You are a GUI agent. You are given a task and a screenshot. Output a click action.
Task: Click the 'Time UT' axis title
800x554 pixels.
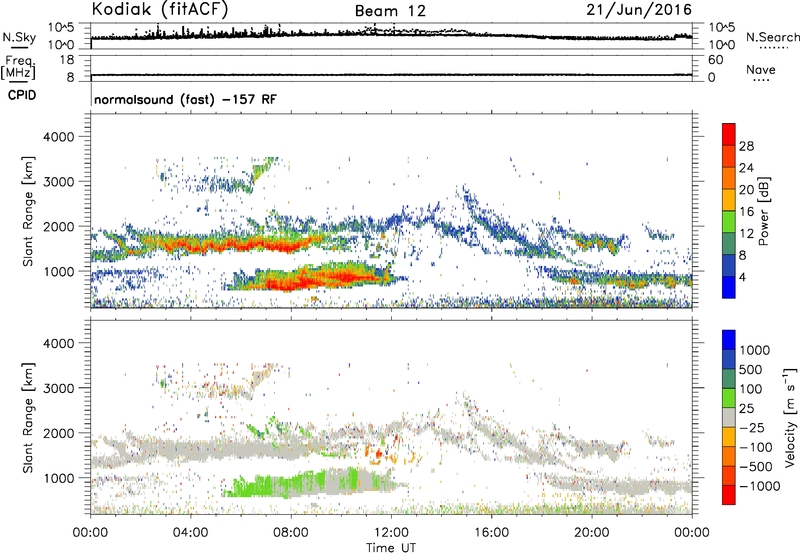[391, 548]
